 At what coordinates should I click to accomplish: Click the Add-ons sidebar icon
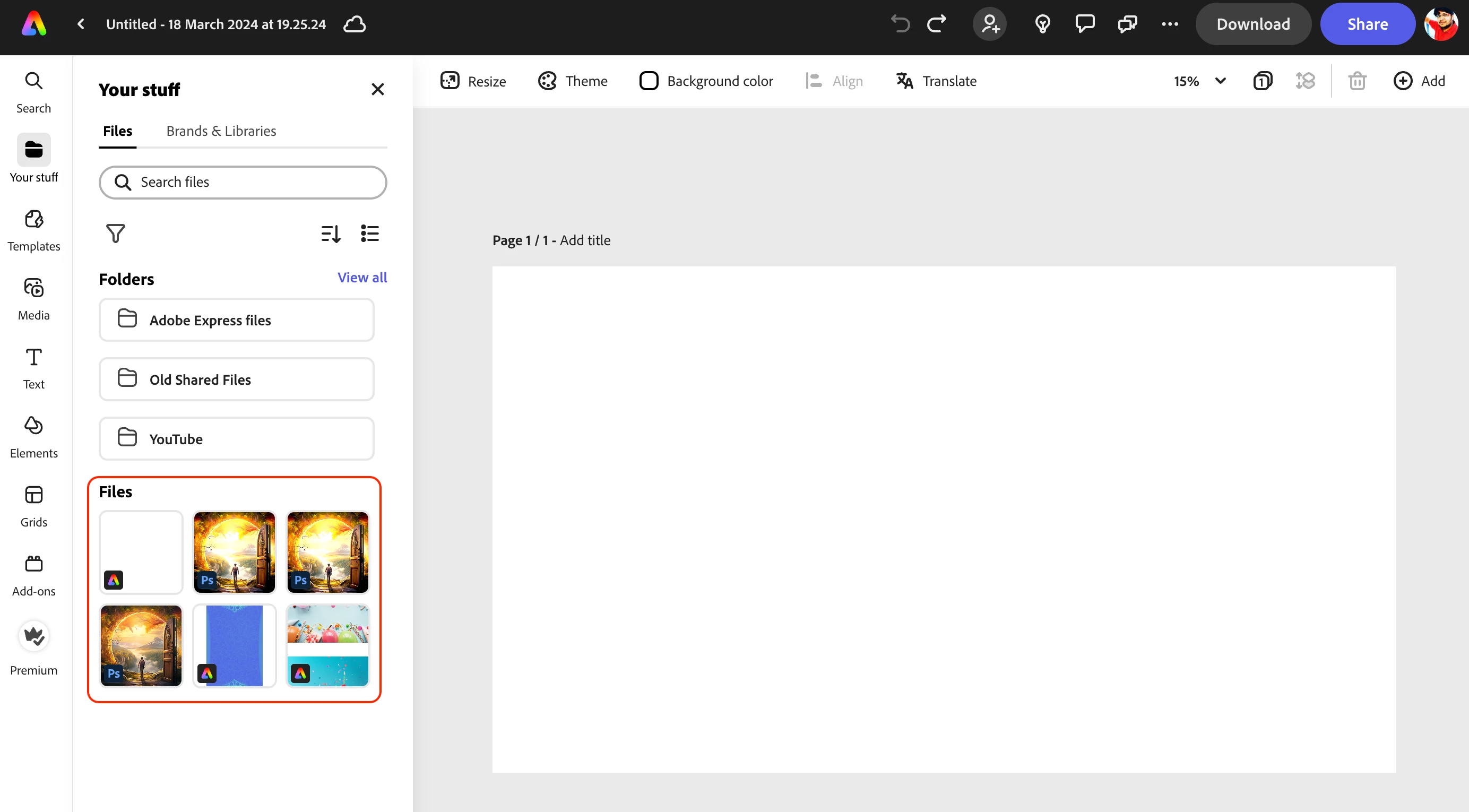(x=33, y=574)
